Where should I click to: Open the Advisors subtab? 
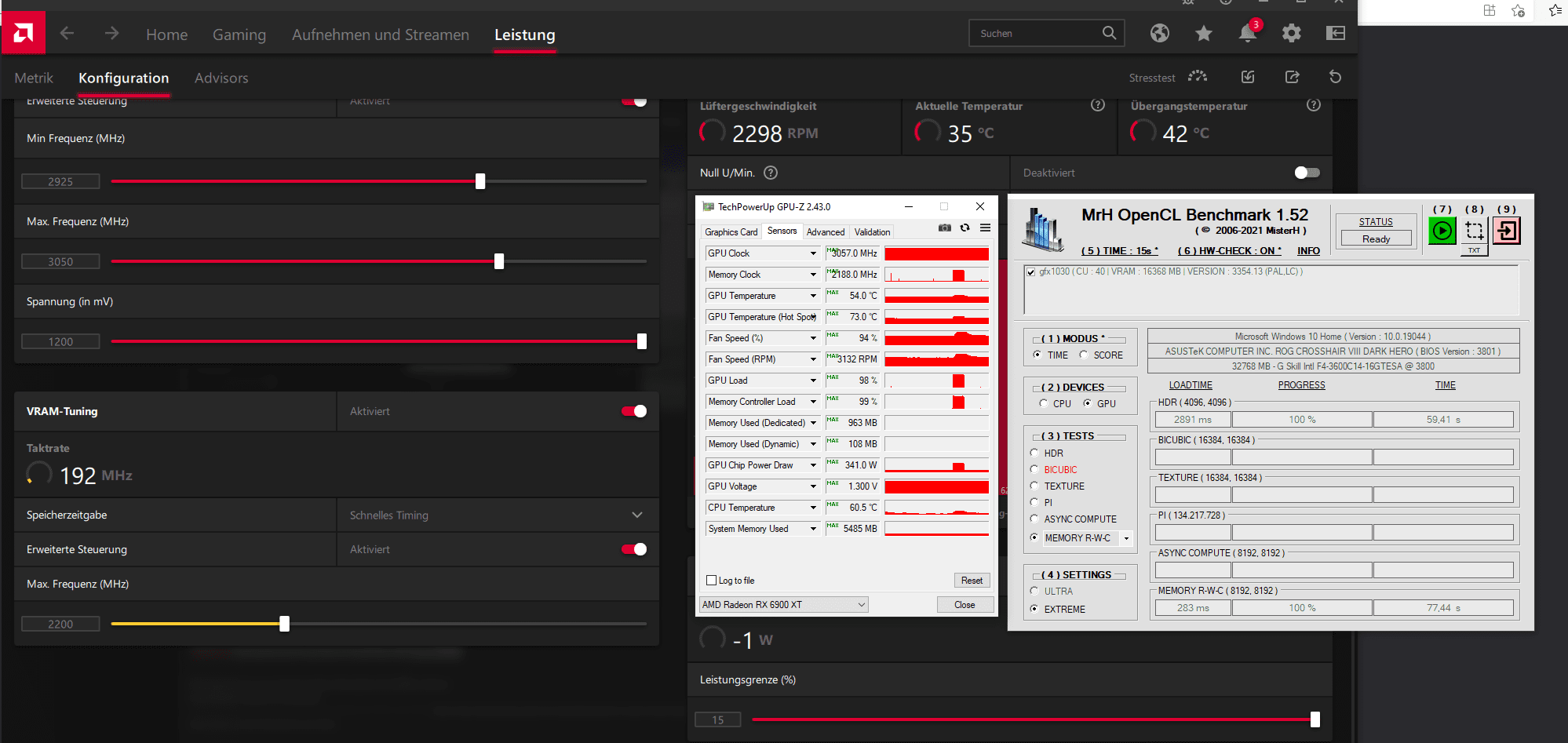click(x=221, y=78)
